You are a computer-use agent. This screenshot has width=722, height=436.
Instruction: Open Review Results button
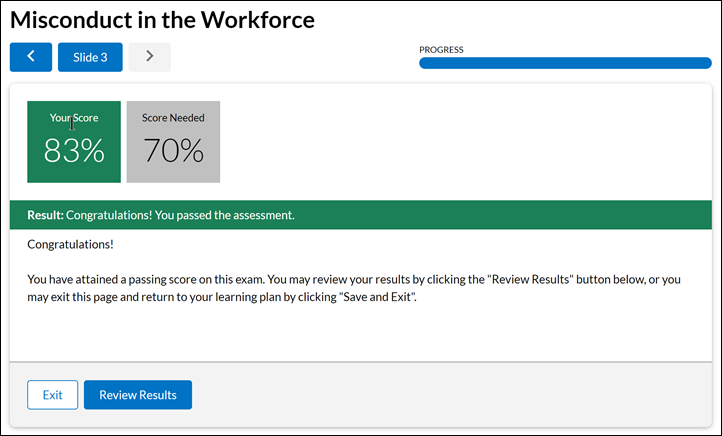click(x=138, y=395)
